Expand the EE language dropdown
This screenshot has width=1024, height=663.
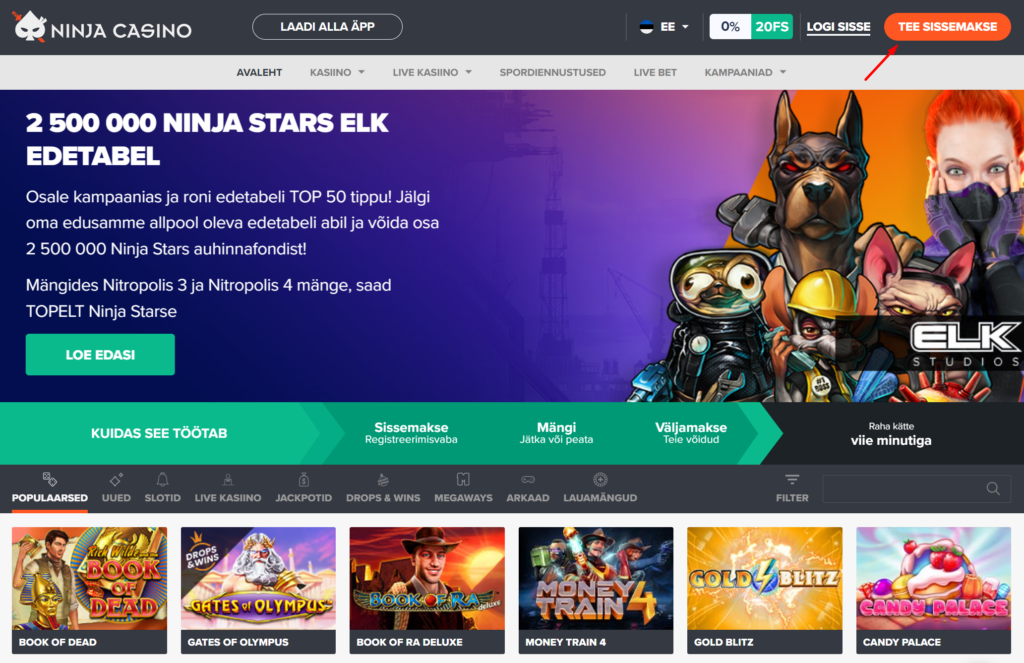click(664, 27)
